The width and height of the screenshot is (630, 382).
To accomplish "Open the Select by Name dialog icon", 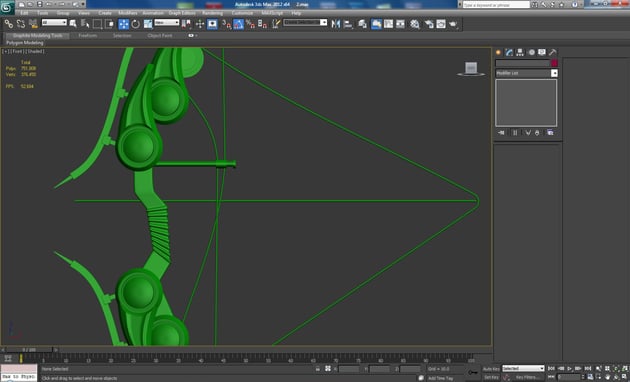I will [x=85, y=24].
